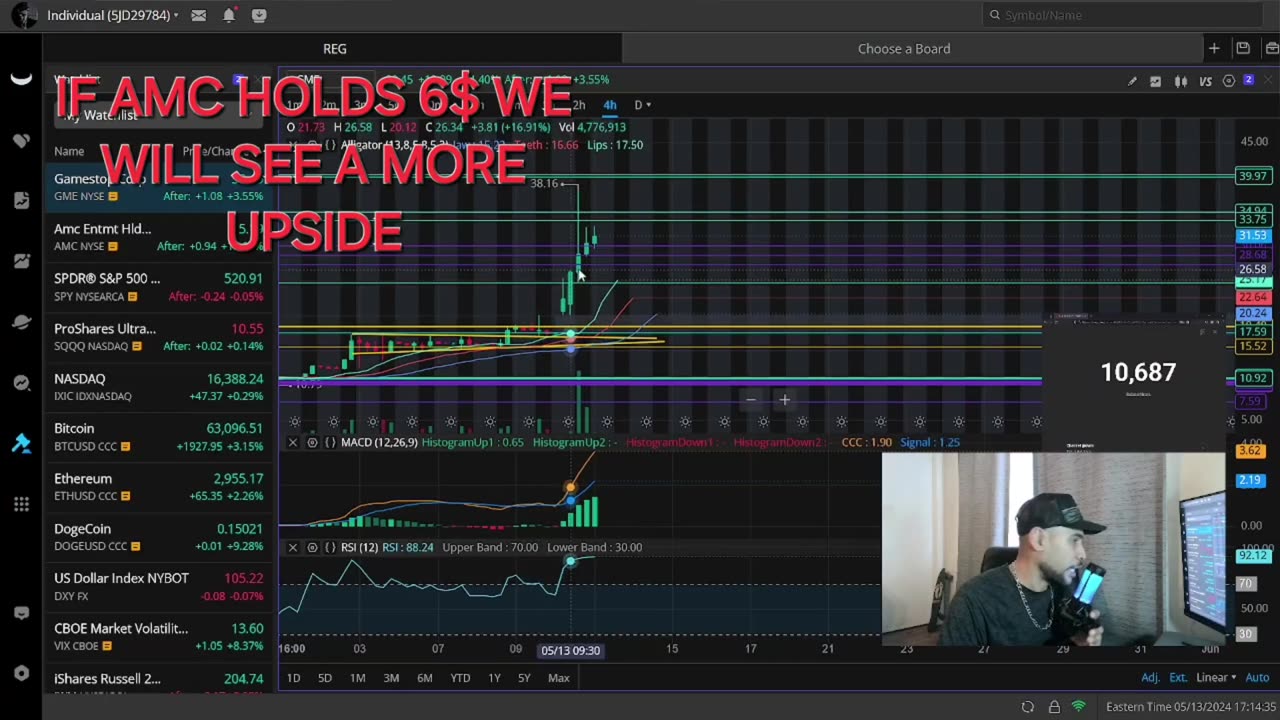Click the VS compare button
The height and width of the screenshot is (720, 1280).
1205,81
